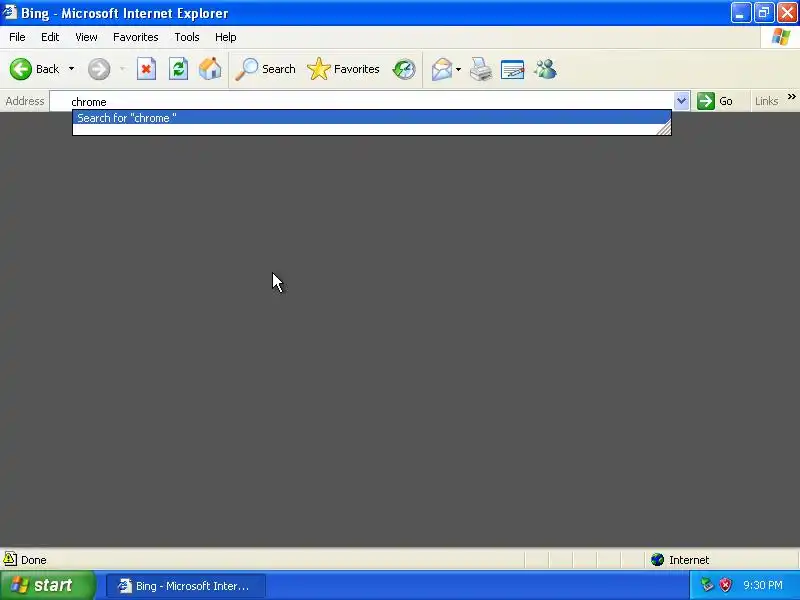Open the Back history dropdown arrow

(71, 69)
